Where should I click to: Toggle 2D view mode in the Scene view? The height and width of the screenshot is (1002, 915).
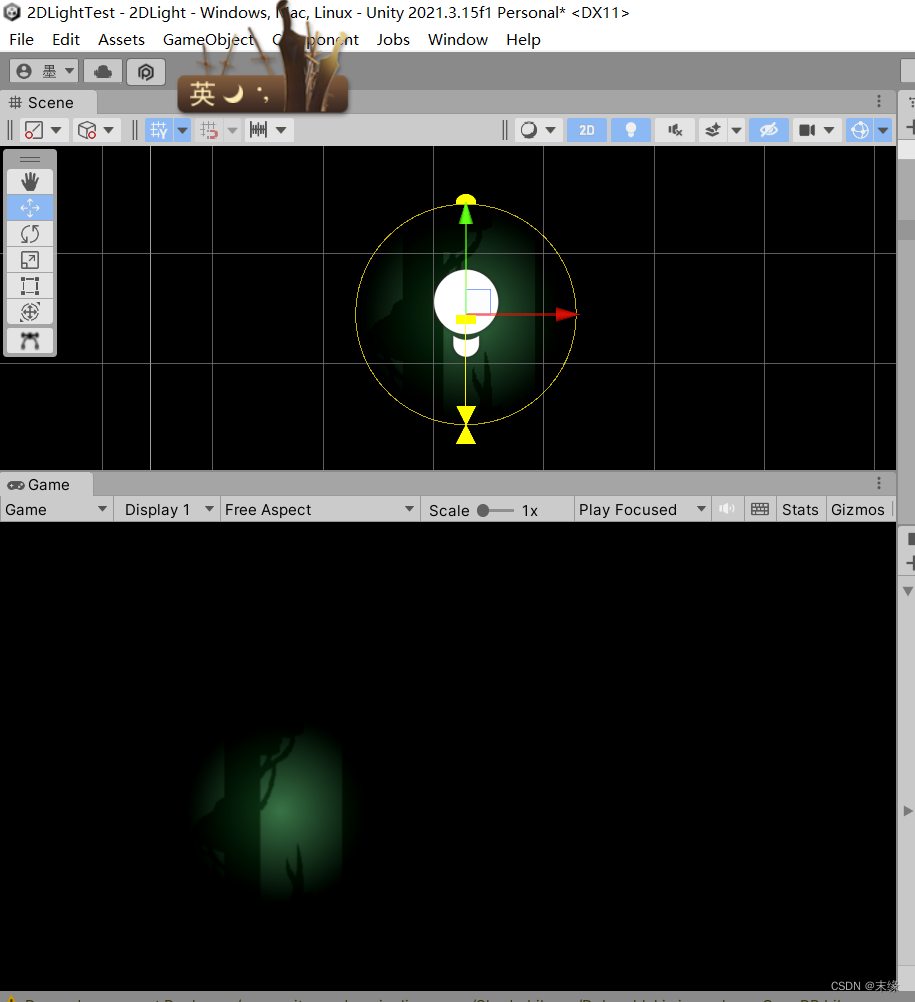pyautogui.click(x=587, y=129)
